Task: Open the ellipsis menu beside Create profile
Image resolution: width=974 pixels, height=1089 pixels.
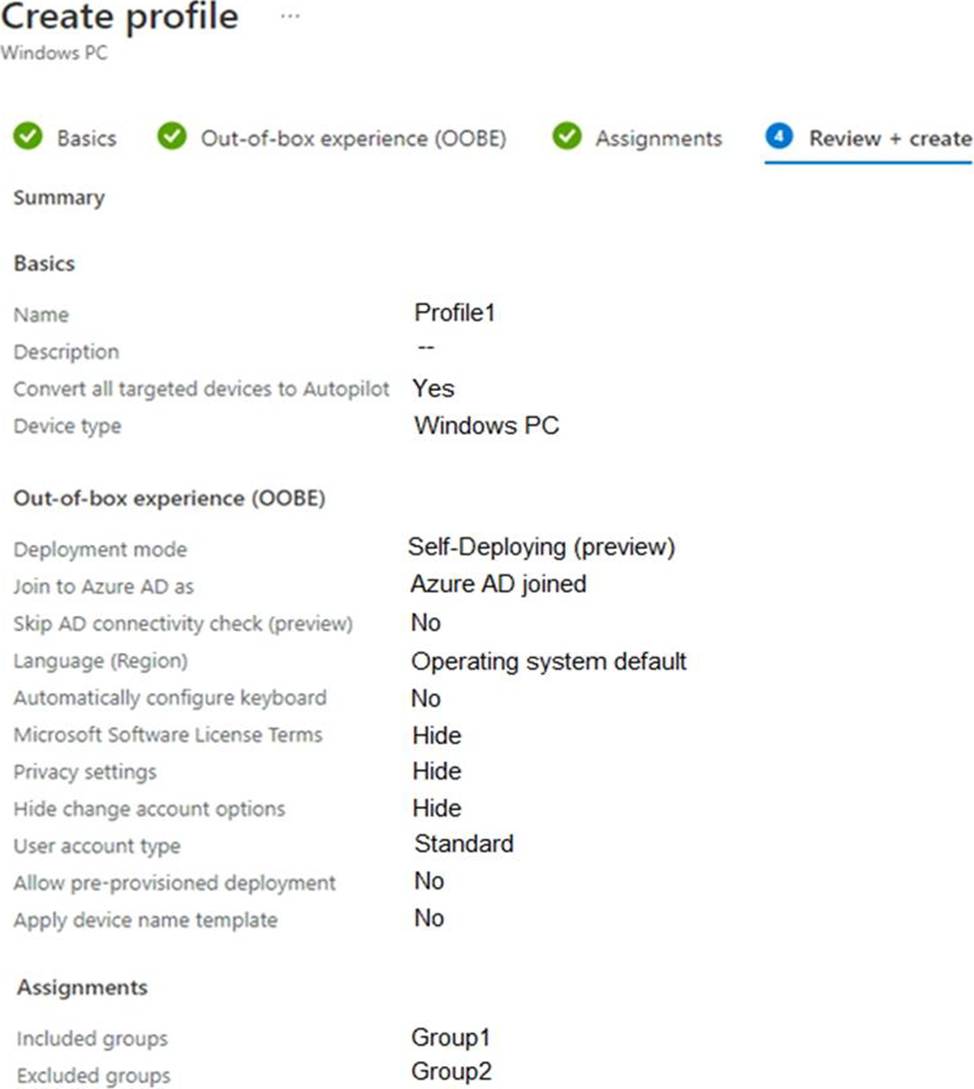Action: pos(290,17)
